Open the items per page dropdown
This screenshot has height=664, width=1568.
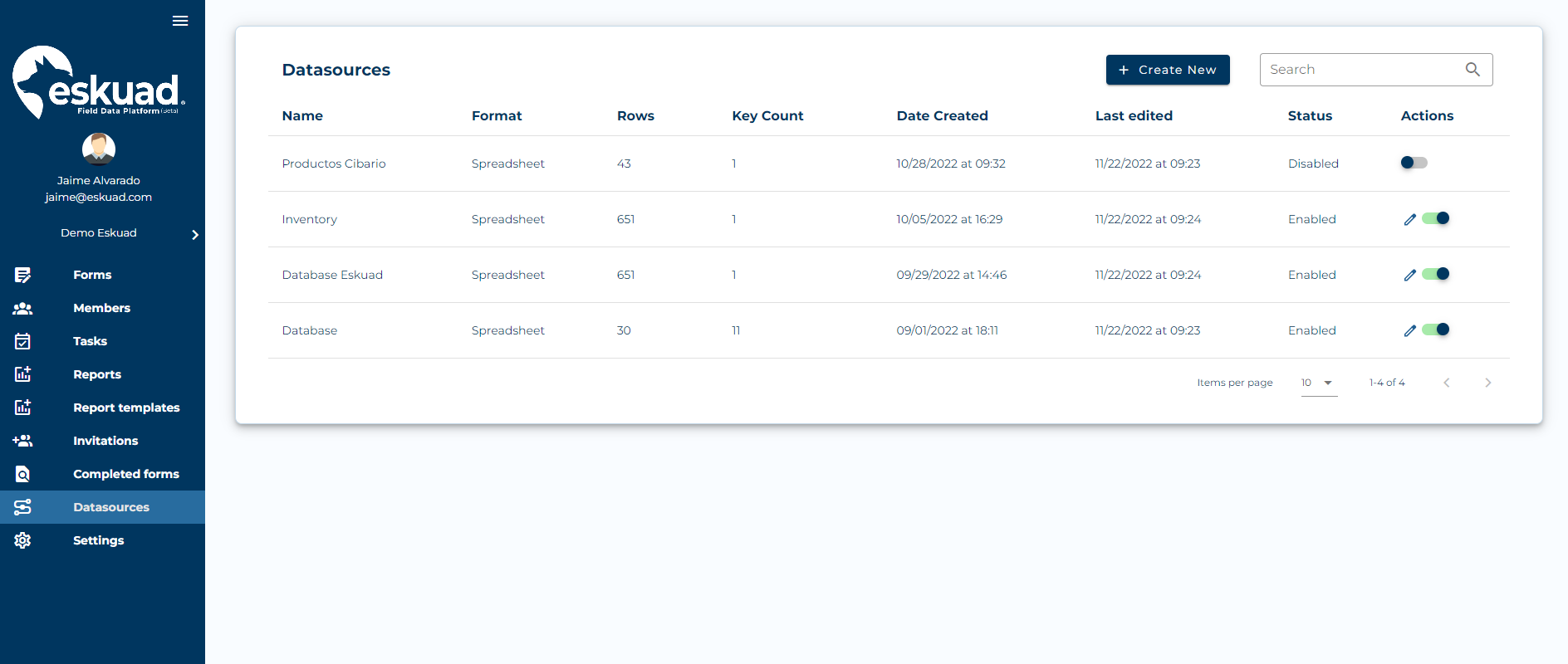(1319, 383)
